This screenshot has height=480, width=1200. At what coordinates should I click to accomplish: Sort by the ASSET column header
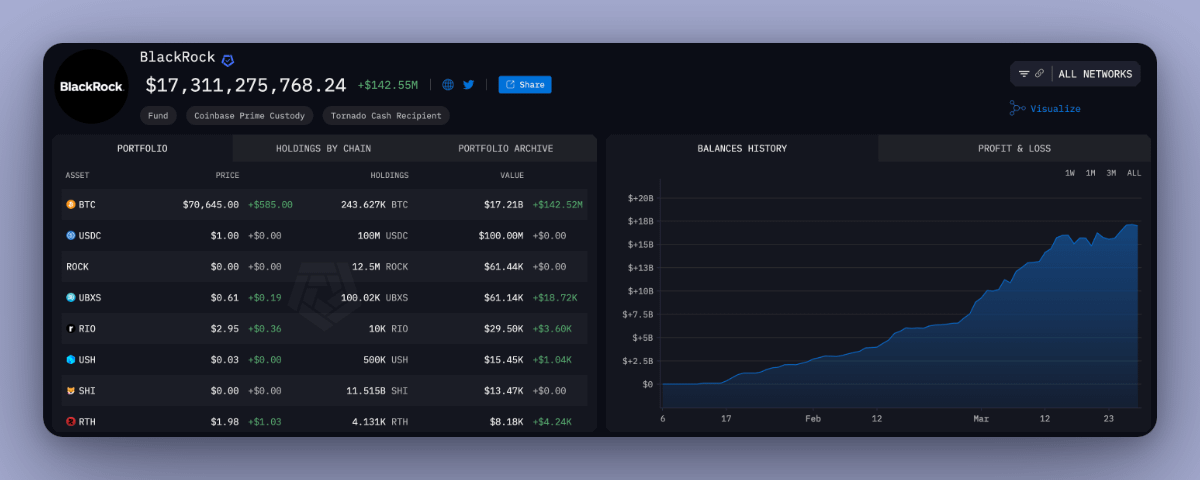click(77, 175)
